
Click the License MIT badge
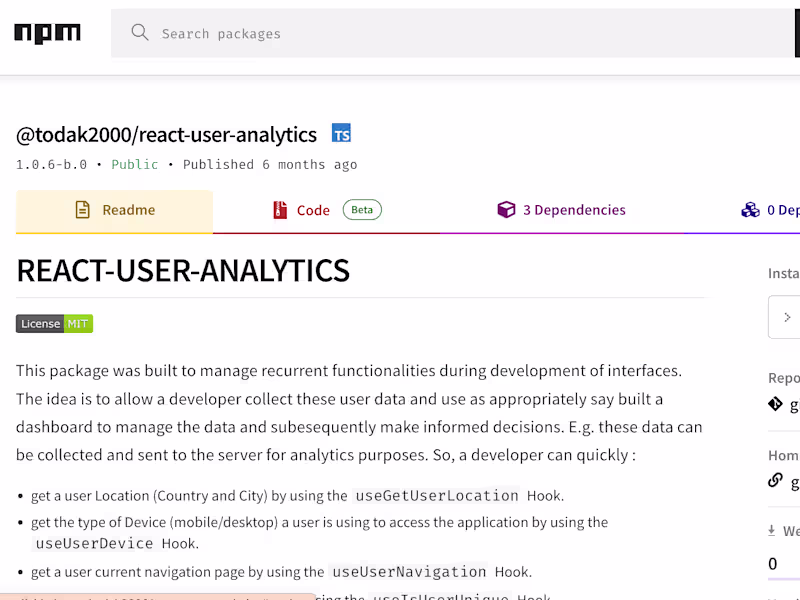[54, 324]
